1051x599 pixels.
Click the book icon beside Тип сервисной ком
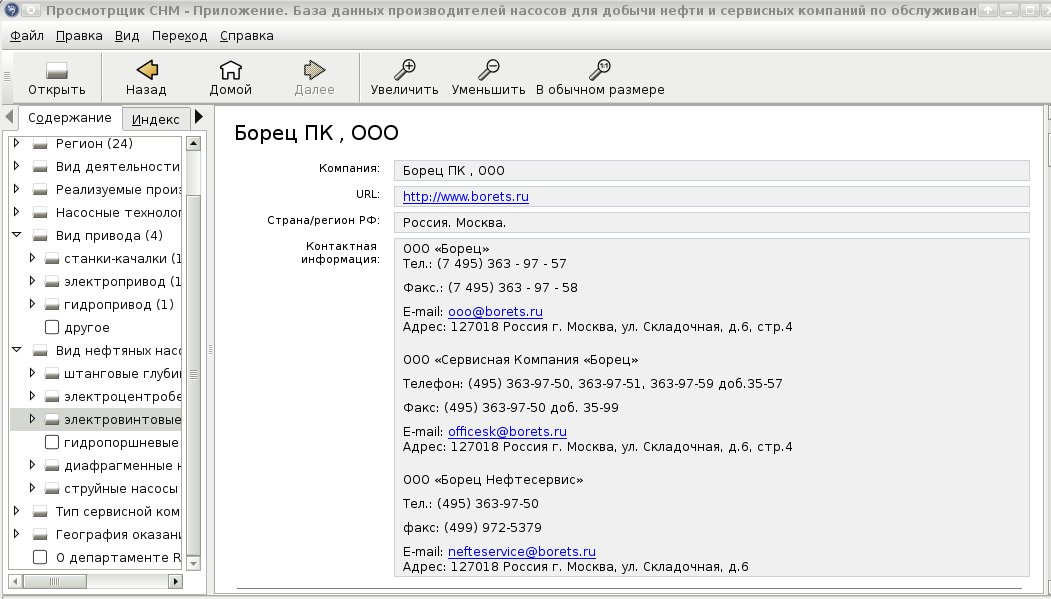[x=40, y=512]
